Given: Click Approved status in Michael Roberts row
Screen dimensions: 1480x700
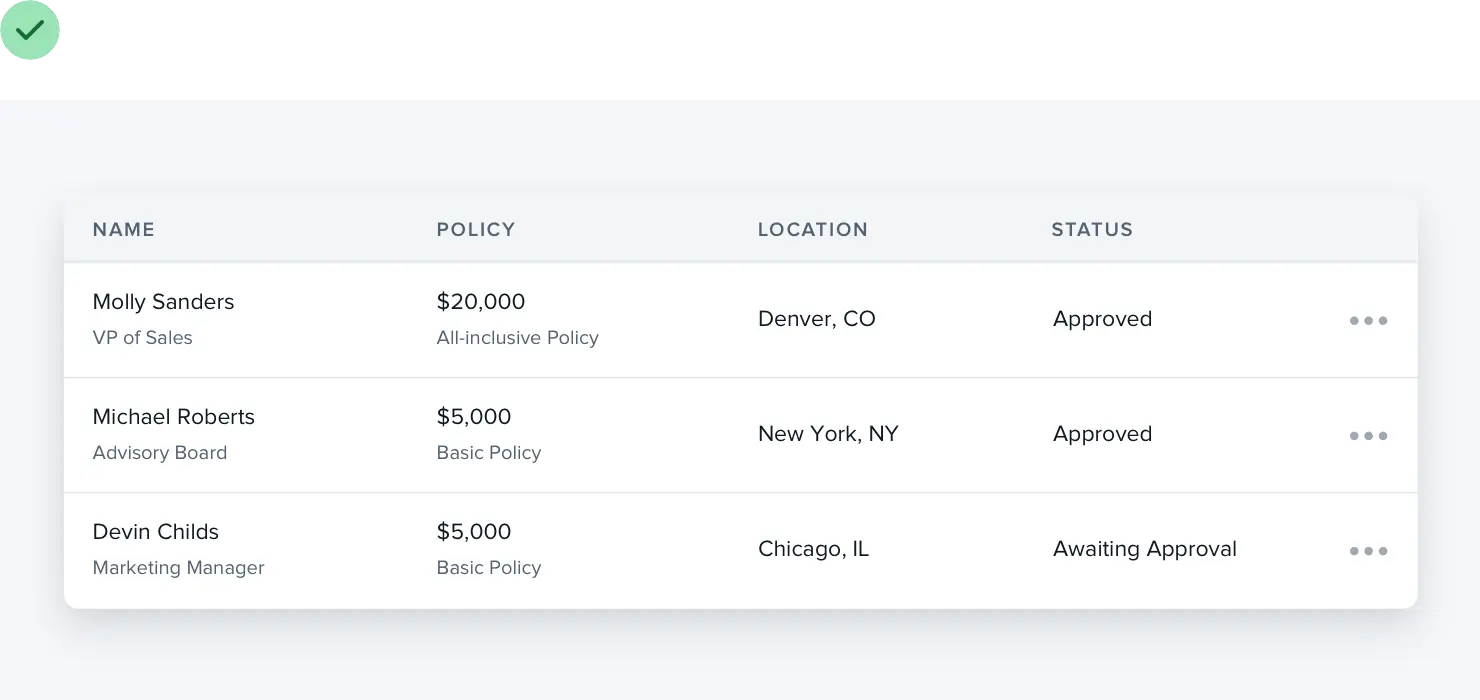Looking at the screenshot, I should click(x=1102, y=434).
